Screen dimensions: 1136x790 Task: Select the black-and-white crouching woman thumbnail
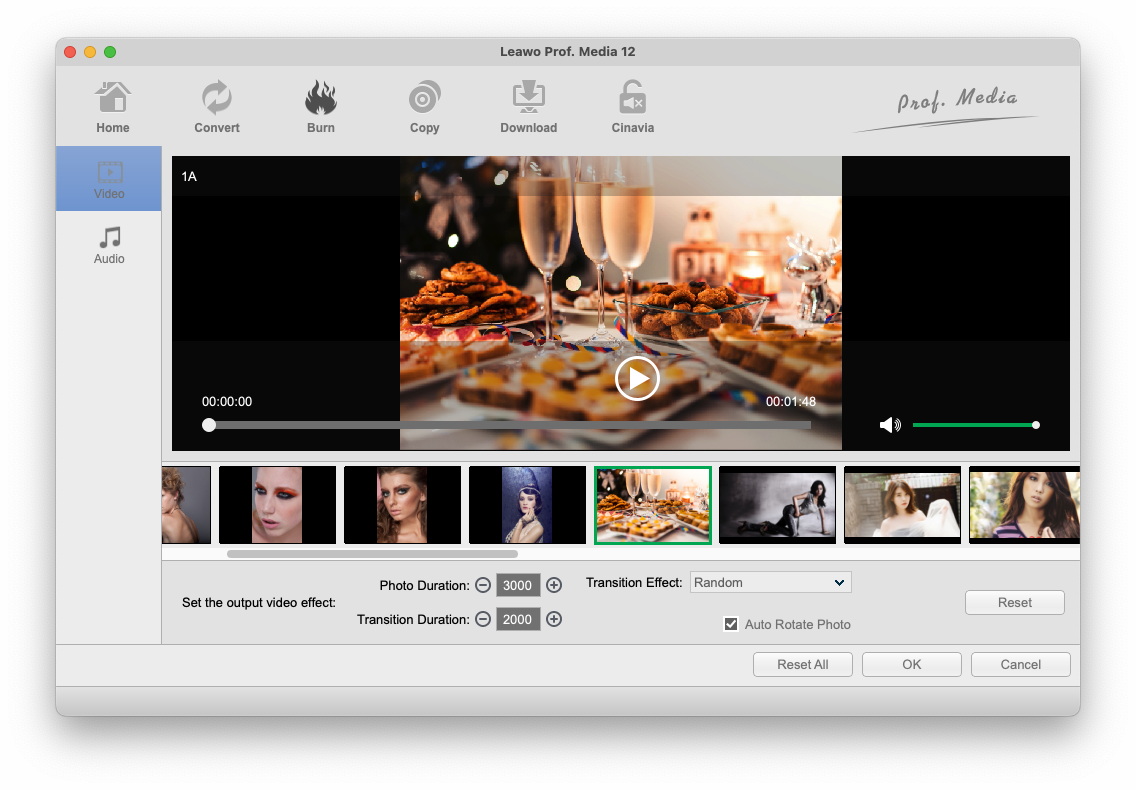click(x=777, y=504)
